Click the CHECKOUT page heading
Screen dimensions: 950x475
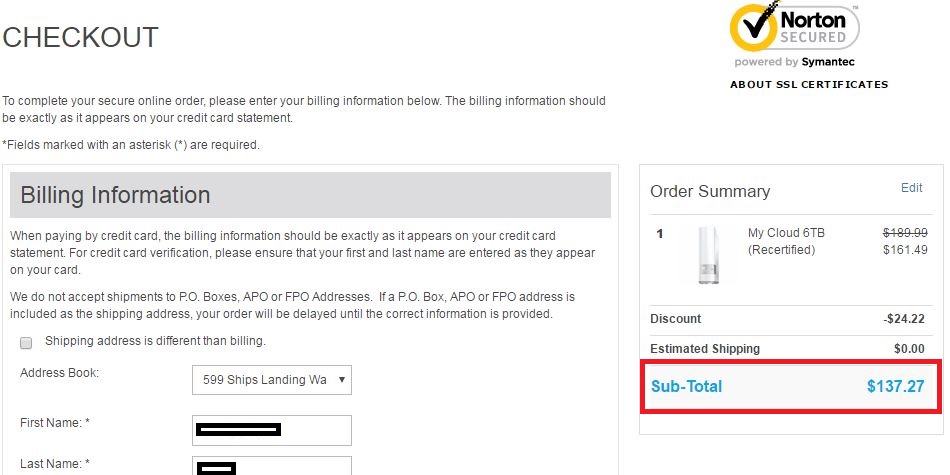pos(81,37)
